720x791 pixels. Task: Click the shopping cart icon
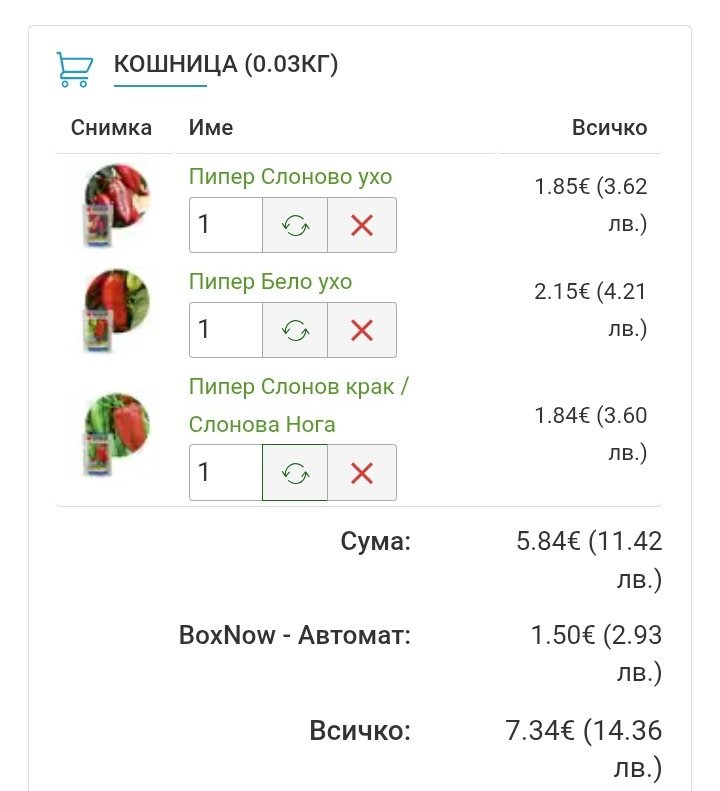75,68
